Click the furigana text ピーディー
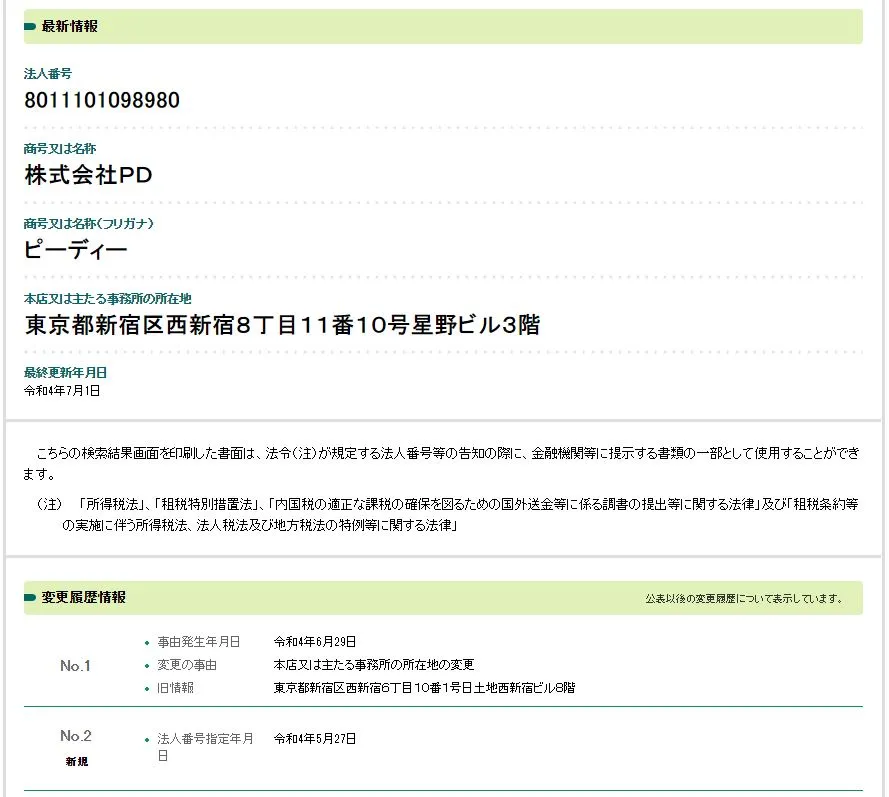 76,250
